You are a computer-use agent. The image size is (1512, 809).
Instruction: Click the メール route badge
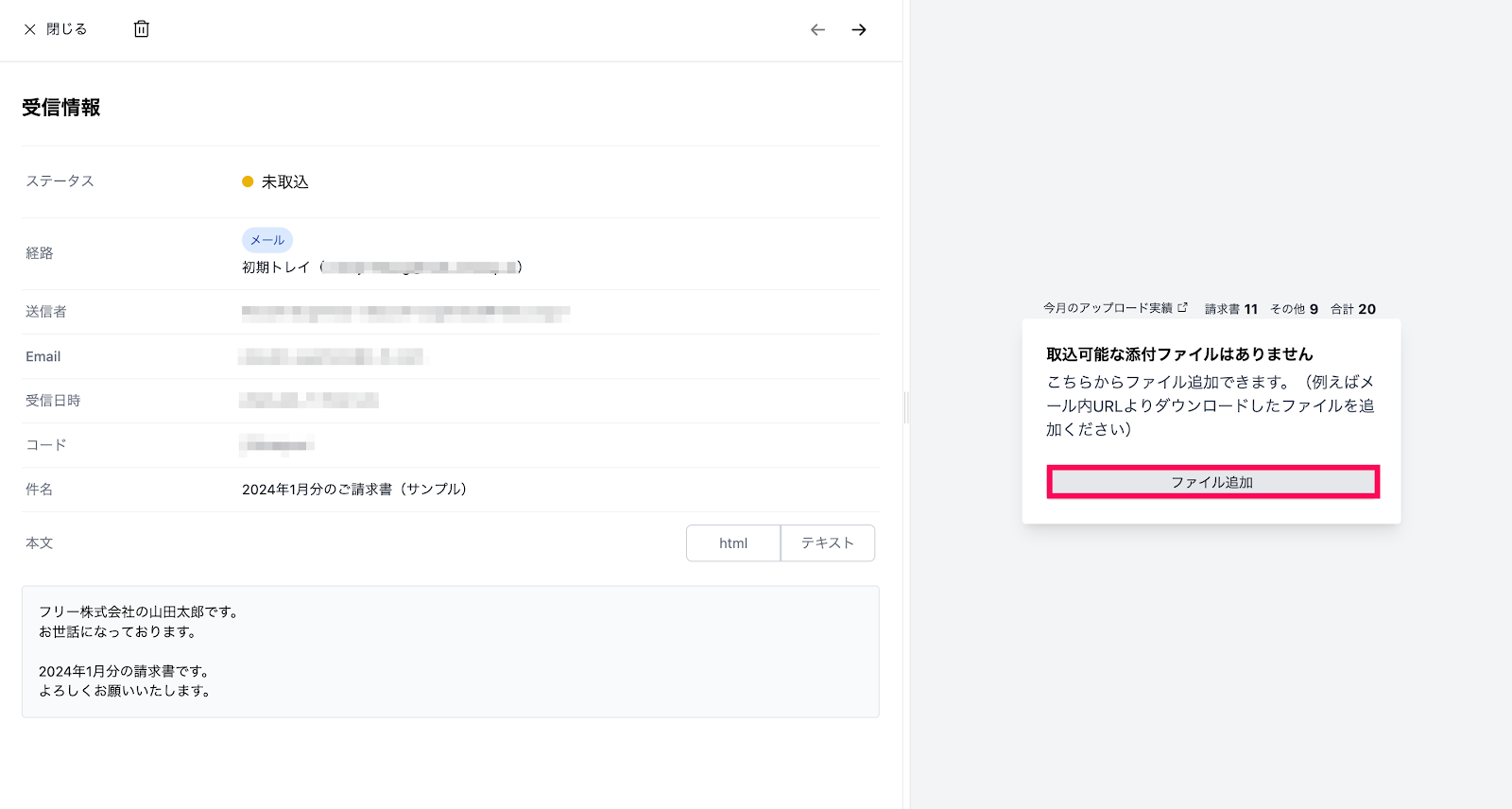tap(267, 240)
